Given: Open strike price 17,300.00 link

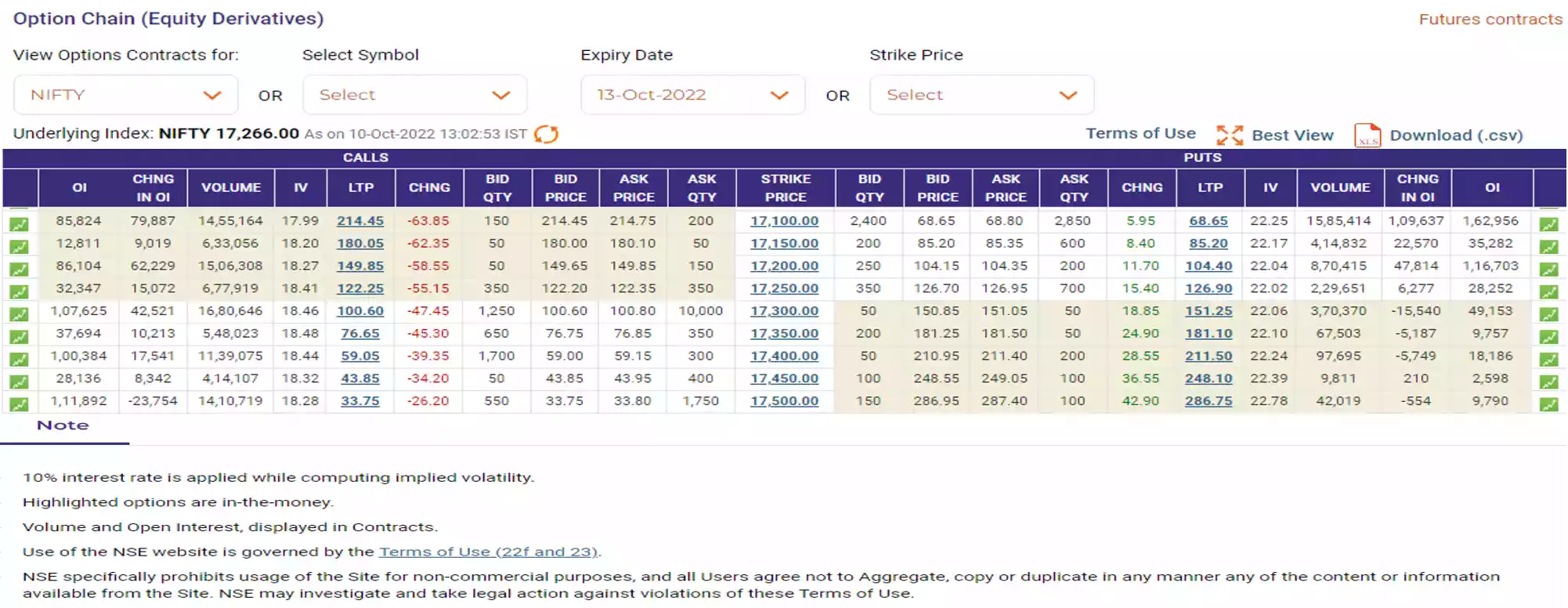Looking at the screenshot, I should pyautogui.click(x=784, y=311).
